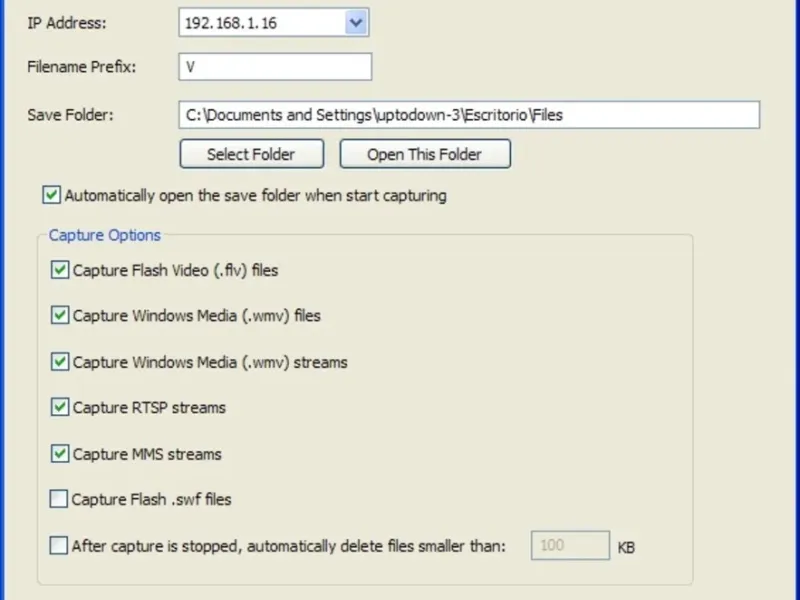Uncheck Capture Windows Media (.wmv) files
The width and height of the screenshot is (800, 600).
(x=59, y=316)
